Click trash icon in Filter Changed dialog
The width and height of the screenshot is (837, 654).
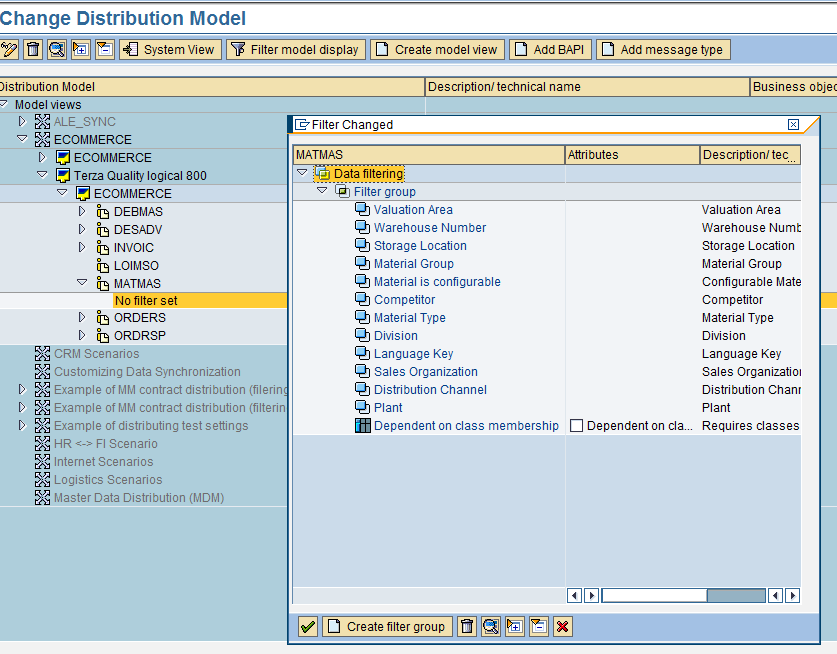point(467,626)
